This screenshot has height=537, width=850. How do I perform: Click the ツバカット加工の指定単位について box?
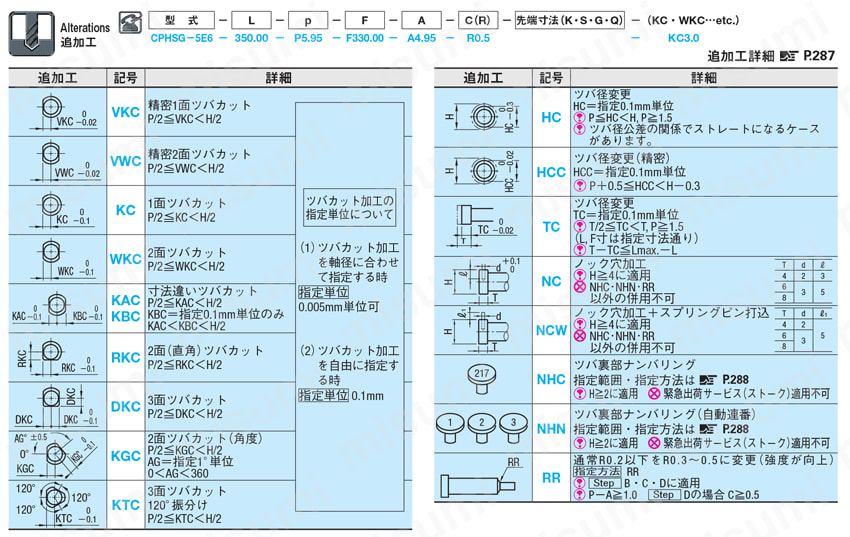350,208
